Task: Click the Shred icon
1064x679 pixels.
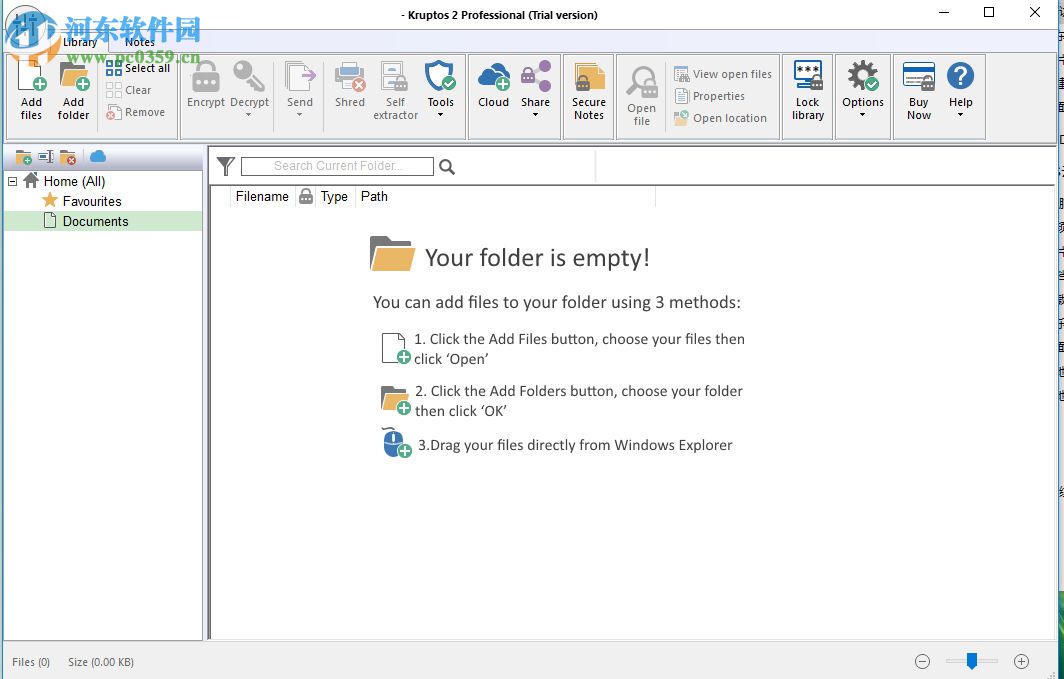Action: (x=350, y=76)
